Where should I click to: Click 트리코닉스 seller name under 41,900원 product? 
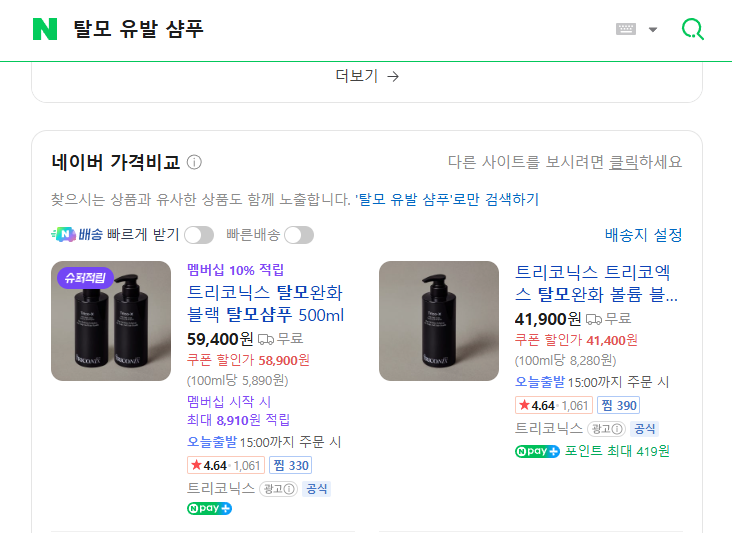(549, 428)
